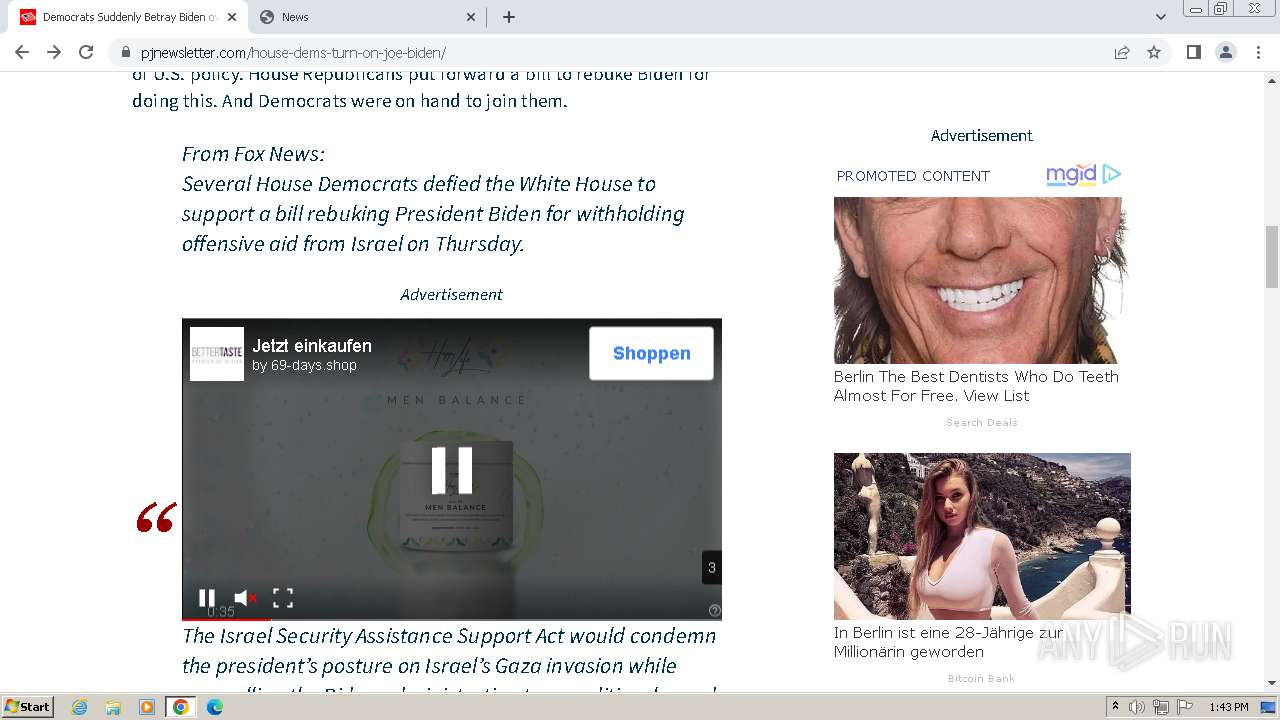Image resolution: width=1280 pixels, height=720 pixels.
Task: Open Windows Media Player from taskbar
Action: click(x=147, y=707)
